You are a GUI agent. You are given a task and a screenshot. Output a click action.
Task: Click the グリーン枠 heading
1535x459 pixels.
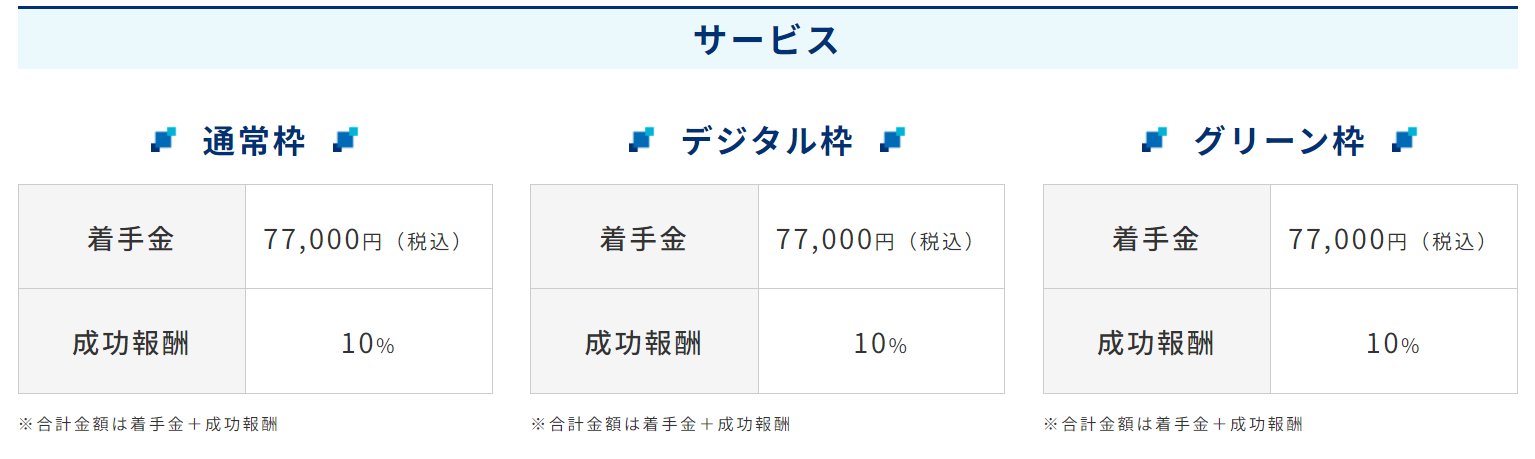click(x=1279, y=141)
